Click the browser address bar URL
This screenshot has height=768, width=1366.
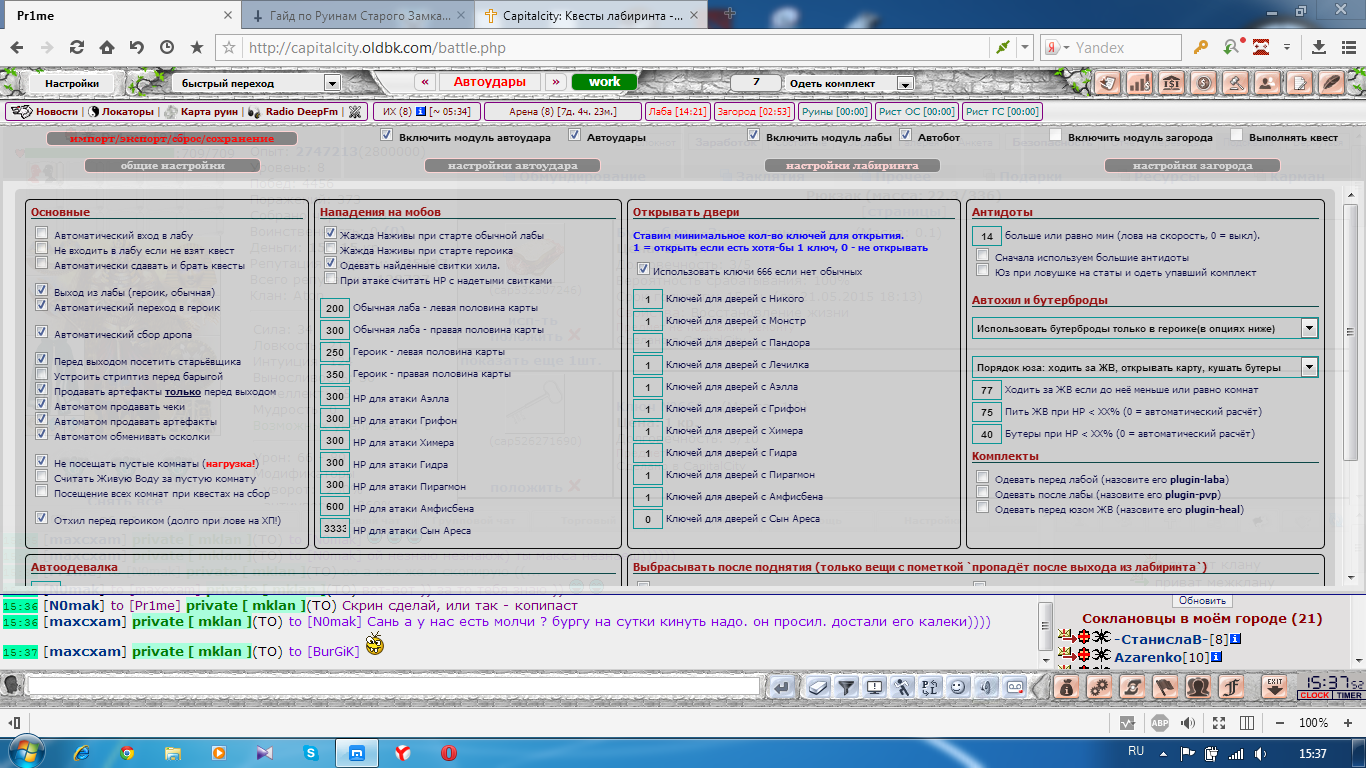(376, 47)
